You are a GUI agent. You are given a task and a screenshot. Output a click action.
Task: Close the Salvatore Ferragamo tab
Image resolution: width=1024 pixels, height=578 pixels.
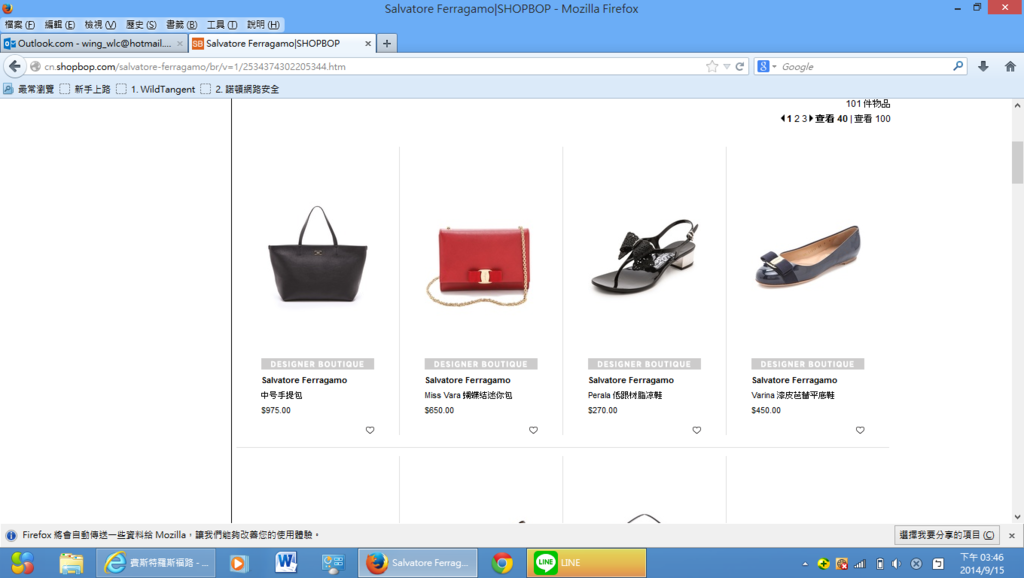[x=368, y=43]
